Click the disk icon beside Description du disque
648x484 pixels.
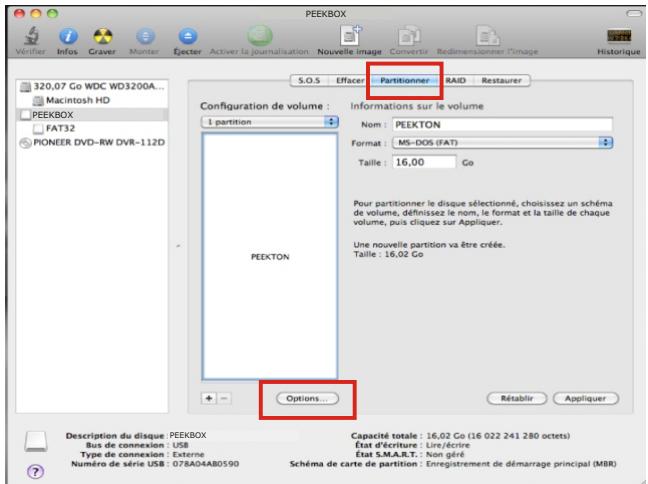[36, 441]
